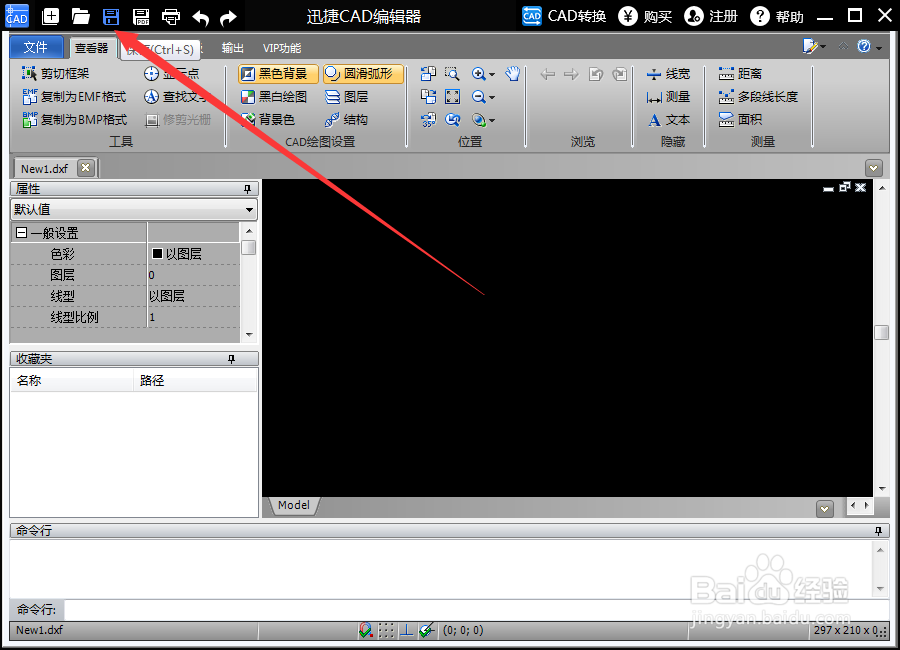Undo the last action

(200, 17)
